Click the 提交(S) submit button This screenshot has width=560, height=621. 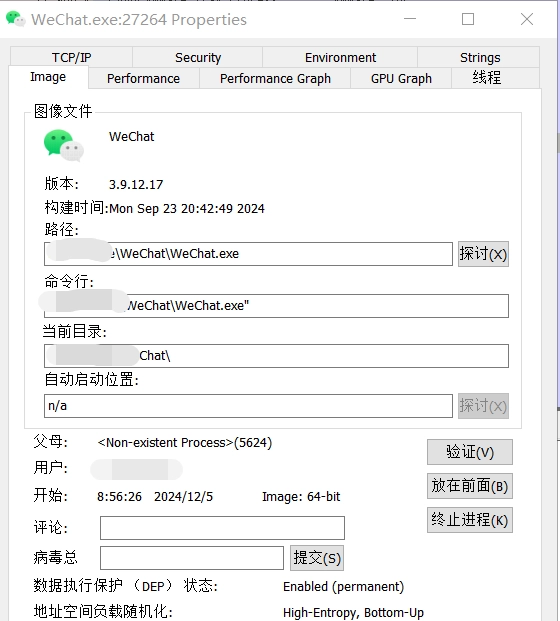pos(317,558)
